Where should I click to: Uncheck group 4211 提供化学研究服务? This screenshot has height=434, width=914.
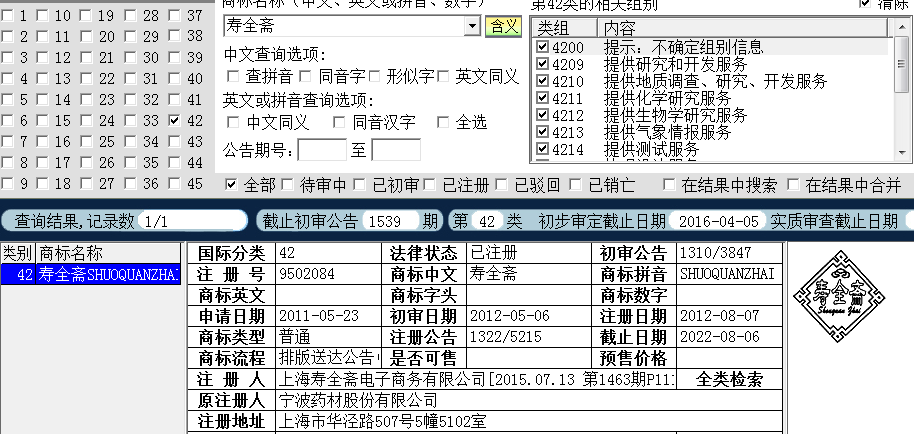543,98
